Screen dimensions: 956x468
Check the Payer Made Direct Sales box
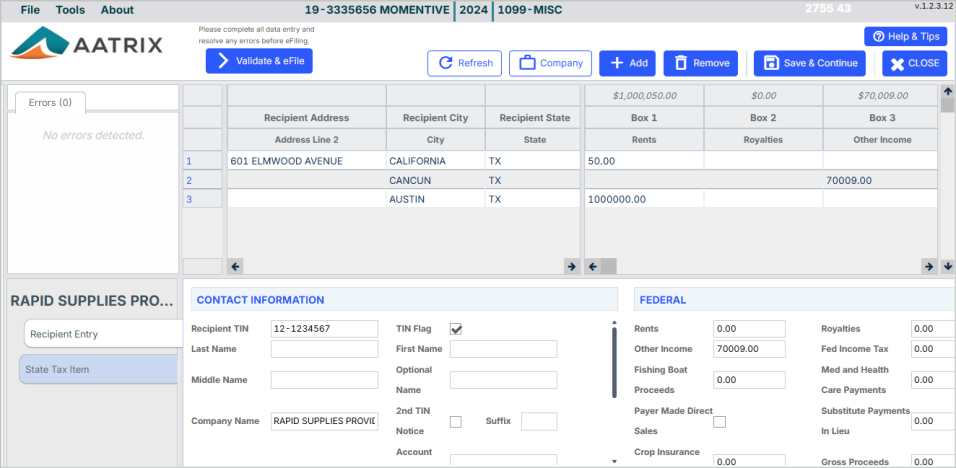point(719,422)
